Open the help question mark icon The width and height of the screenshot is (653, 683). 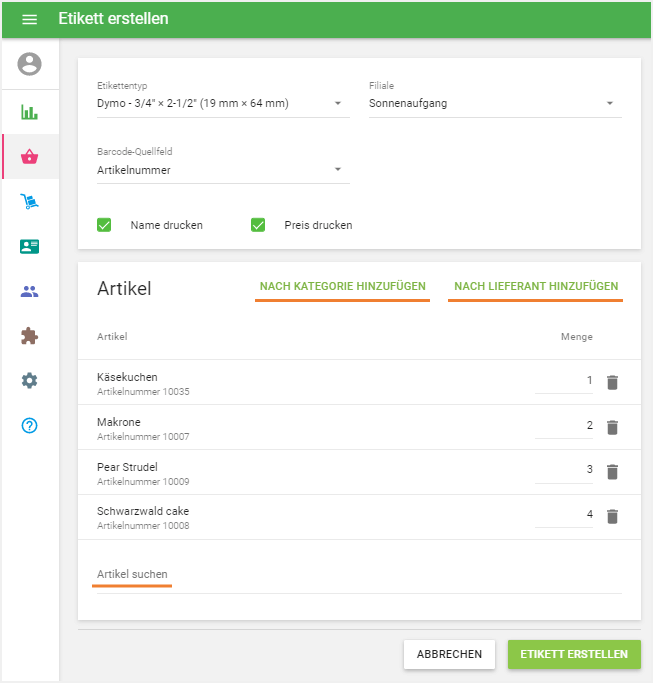coord(30,425)
